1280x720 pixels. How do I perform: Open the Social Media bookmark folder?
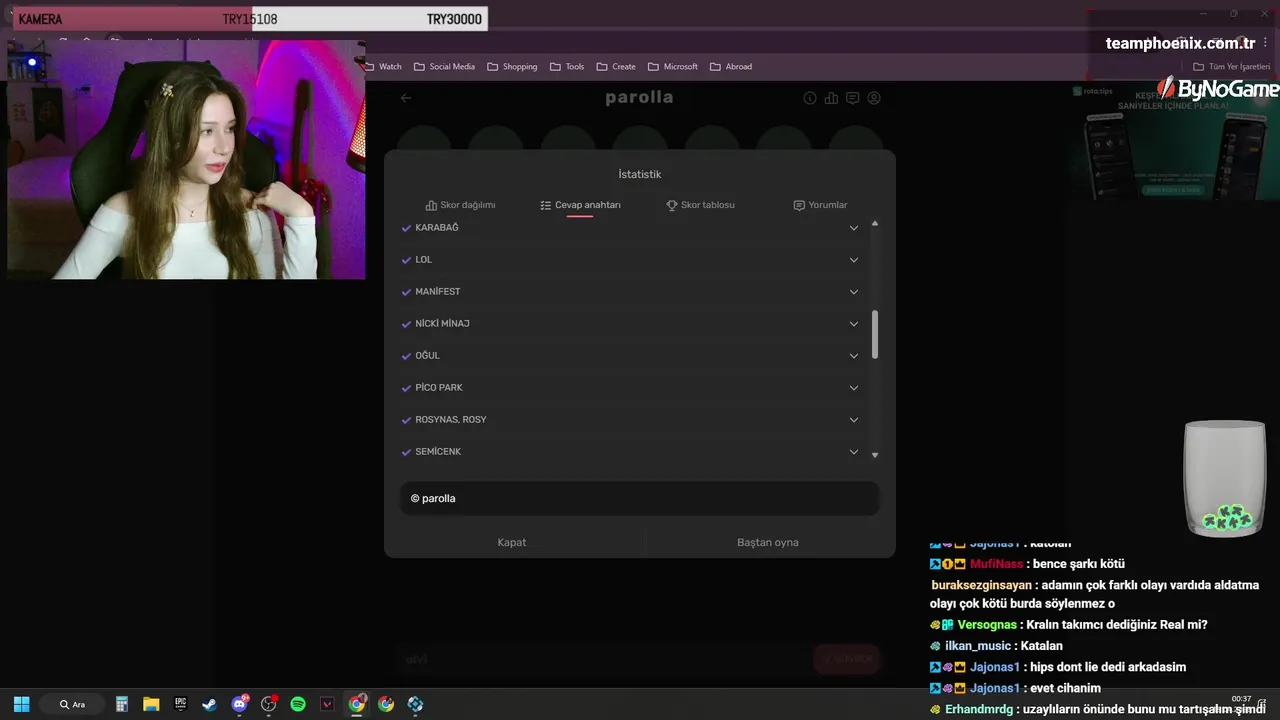click(x=444, y=67)
